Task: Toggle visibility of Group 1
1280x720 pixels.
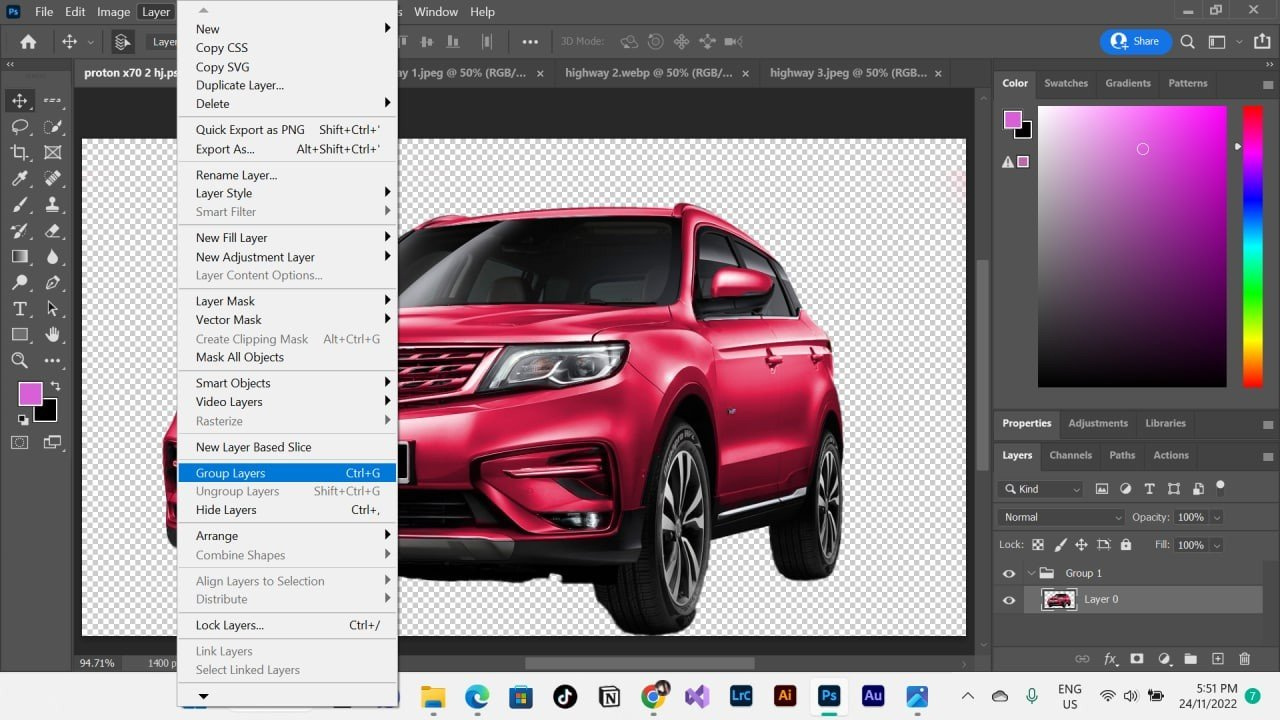Action: coord(1008,574)
